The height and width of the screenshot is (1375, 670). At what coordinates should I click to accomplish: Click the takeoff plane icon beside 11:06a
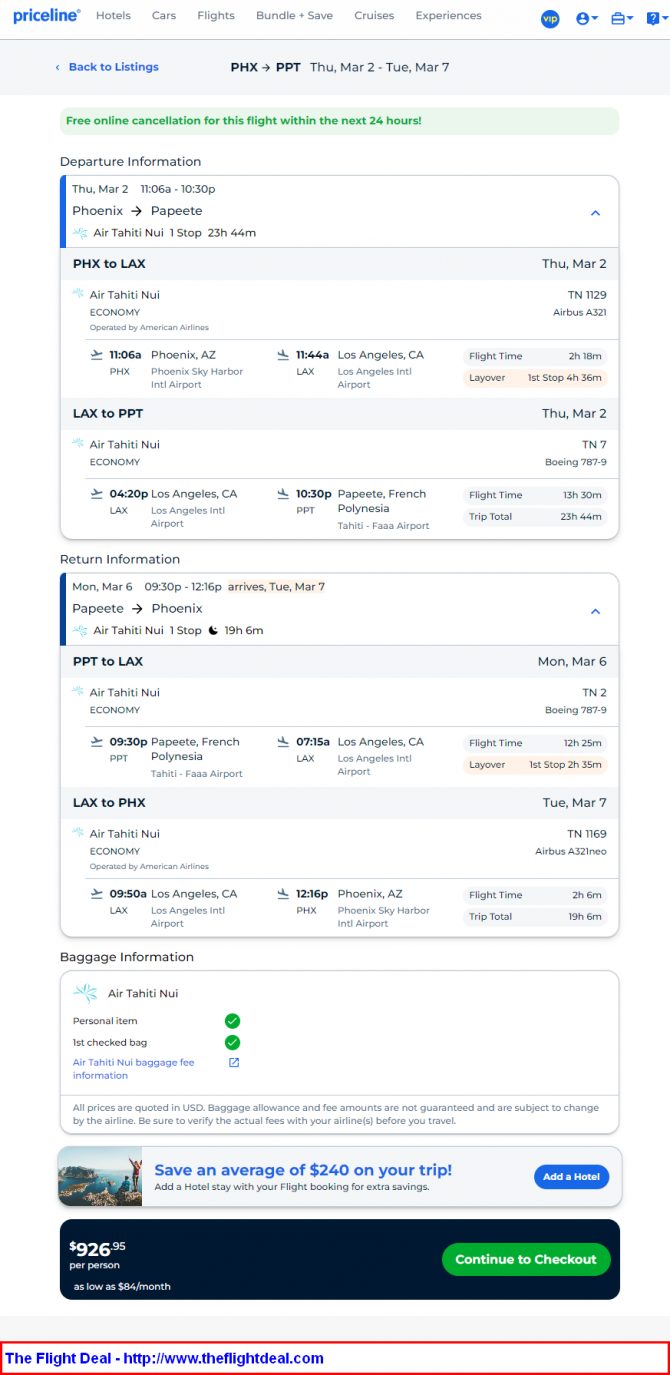pos(96,355)
